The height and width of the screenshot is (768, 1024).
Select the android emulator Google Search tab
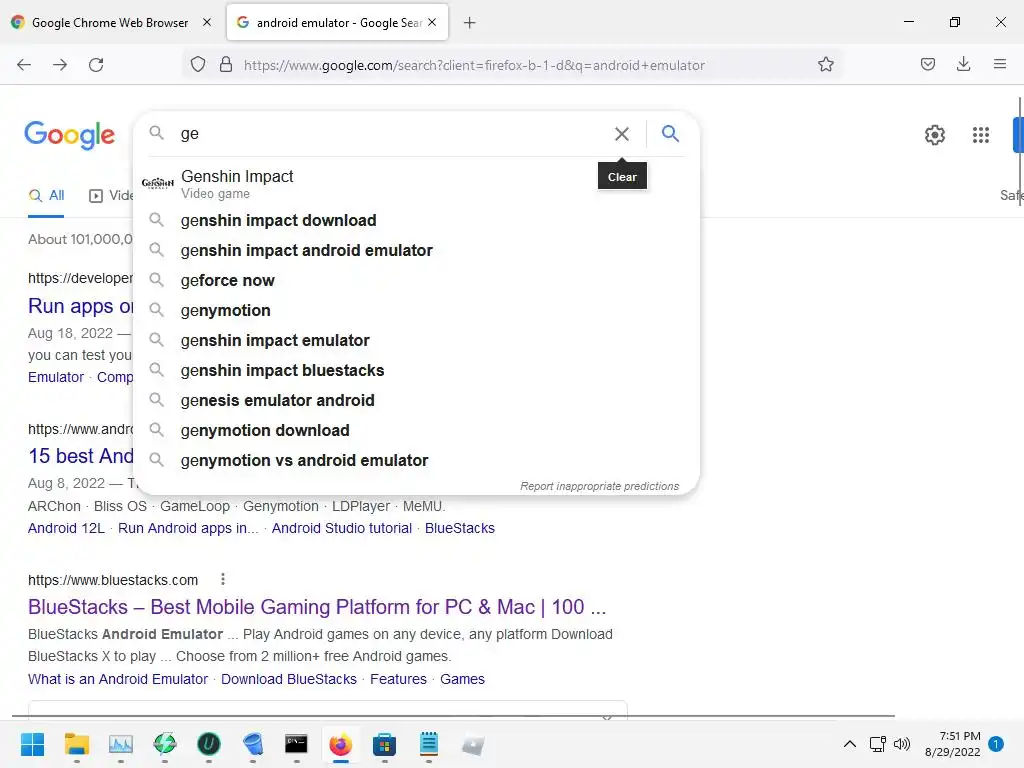[x=338, y=22]
